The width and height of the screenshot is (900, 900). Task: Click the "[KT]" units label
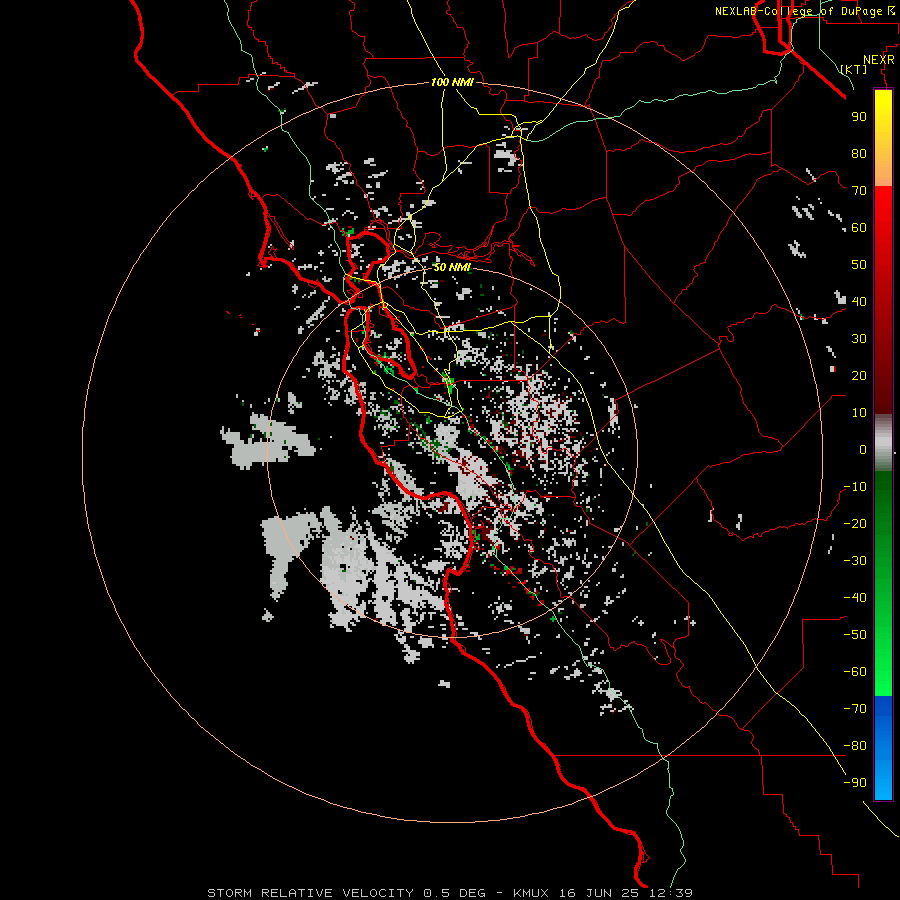(854, 69)
